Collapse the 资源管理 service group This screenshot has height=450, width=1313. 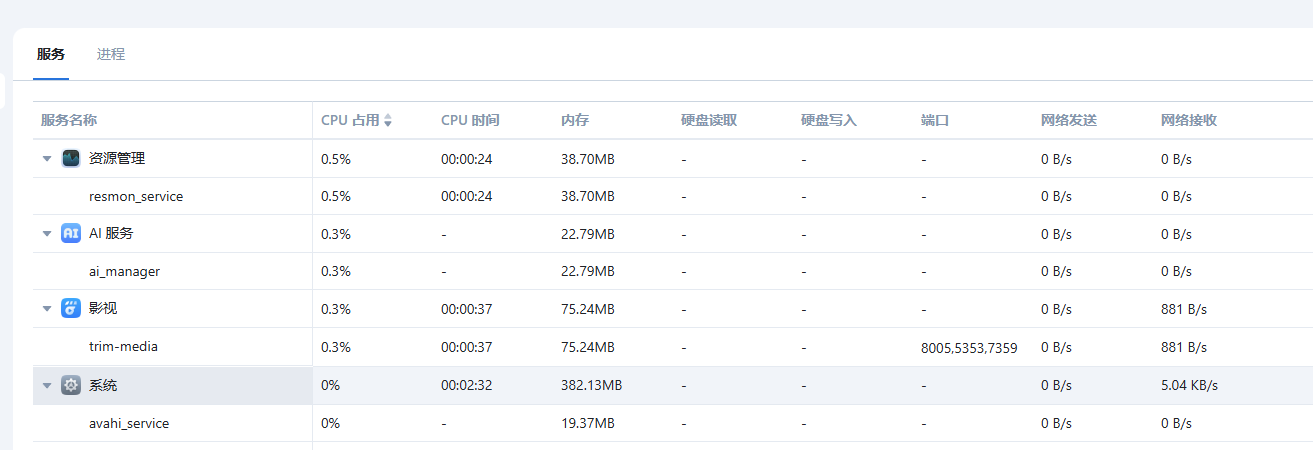47,158
